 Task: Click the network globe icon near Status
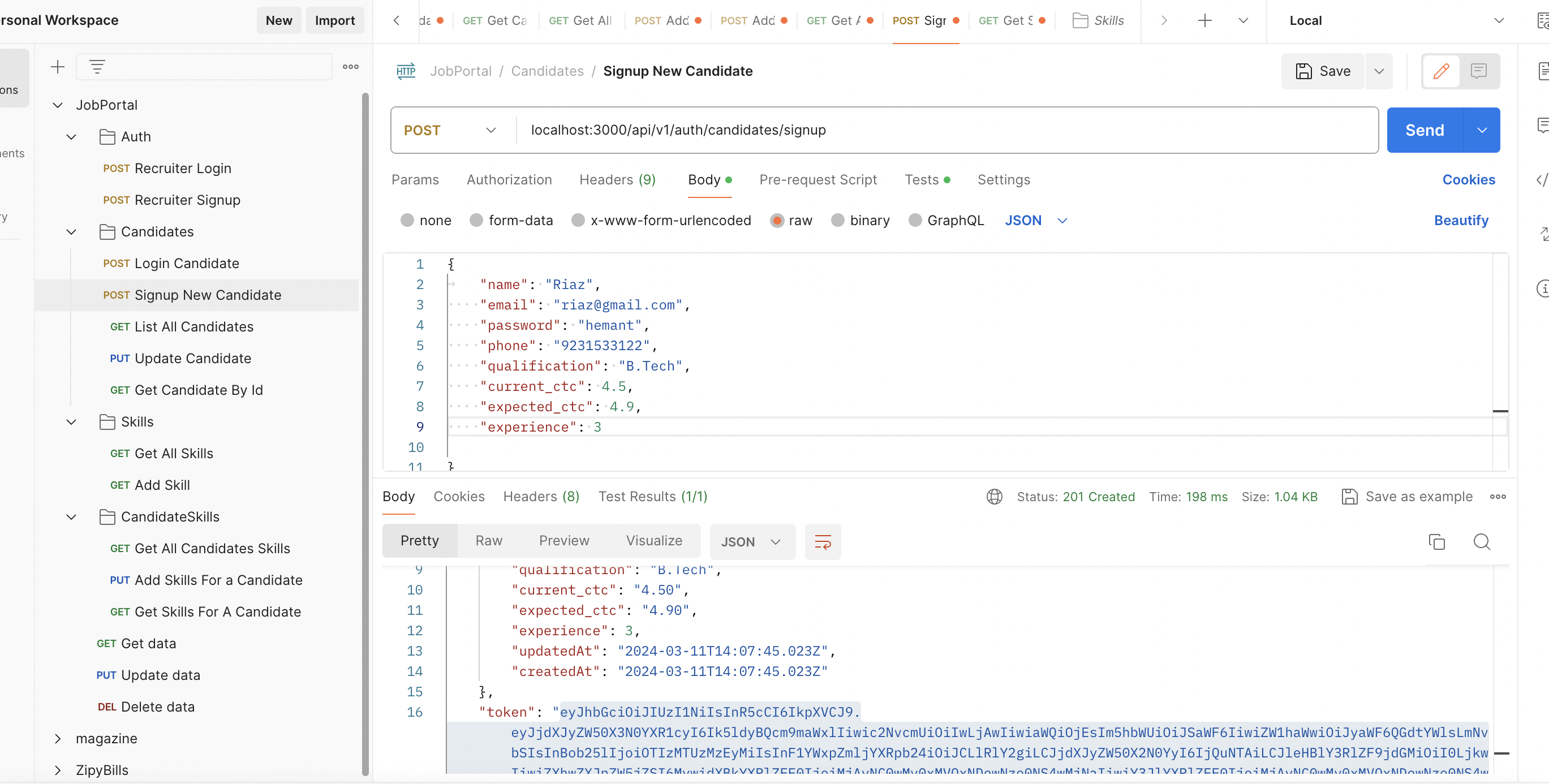click(995, 497)
